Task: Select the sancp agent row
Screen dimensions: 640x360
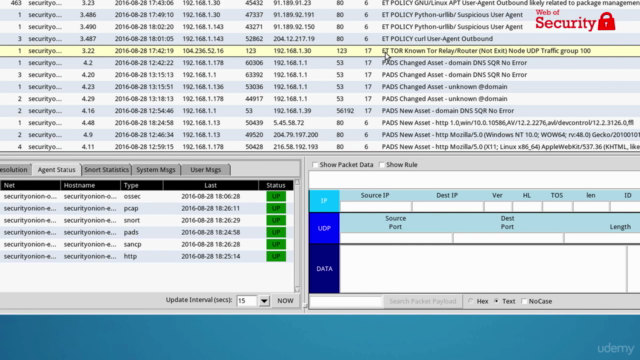Action: [147, 244]
